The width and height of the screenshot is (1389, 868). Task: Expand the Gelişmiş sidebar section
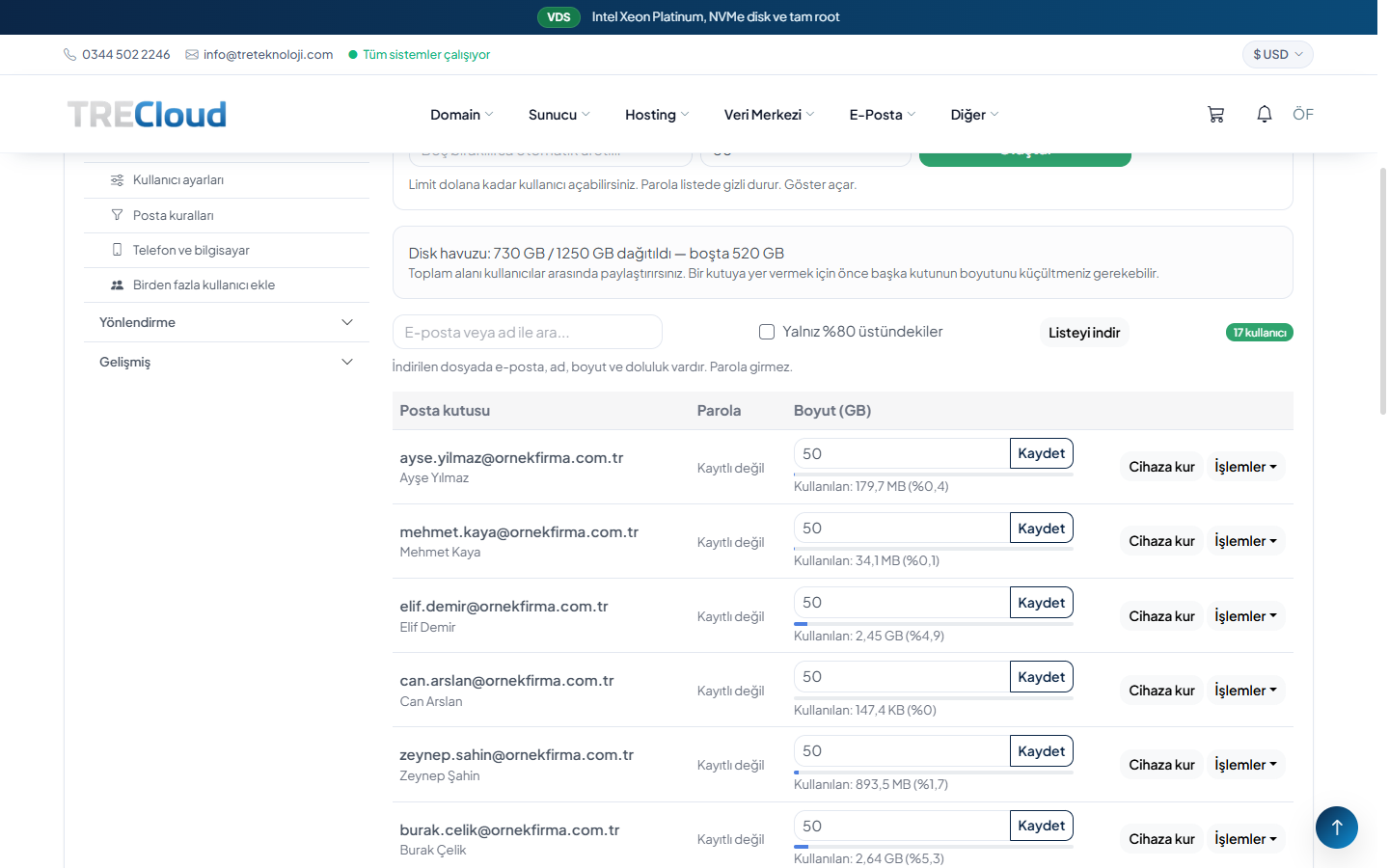click(x=227, y=362)
